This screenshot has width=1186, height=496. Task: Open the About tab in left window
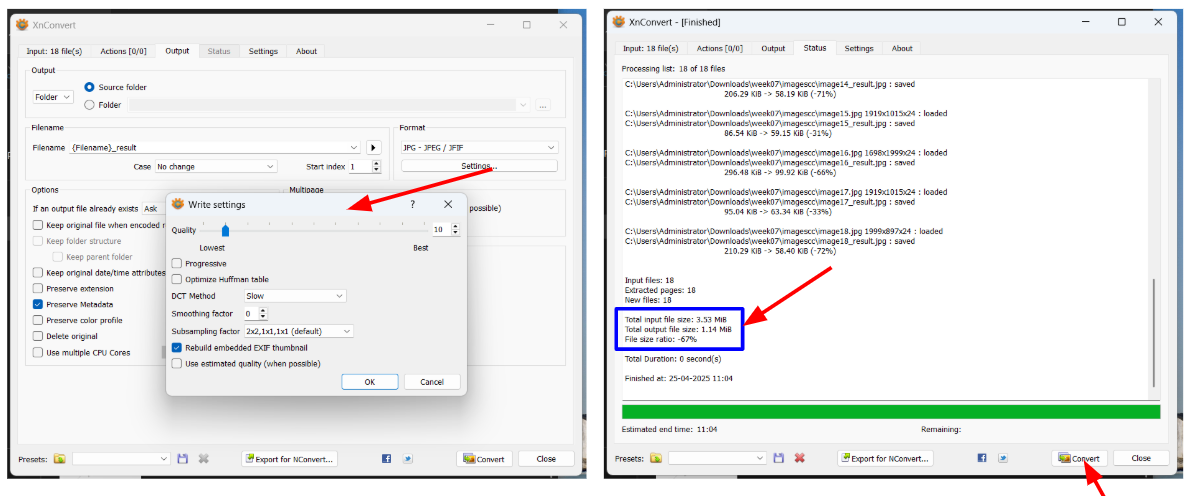pyautogui.click(x=306, y=51)
